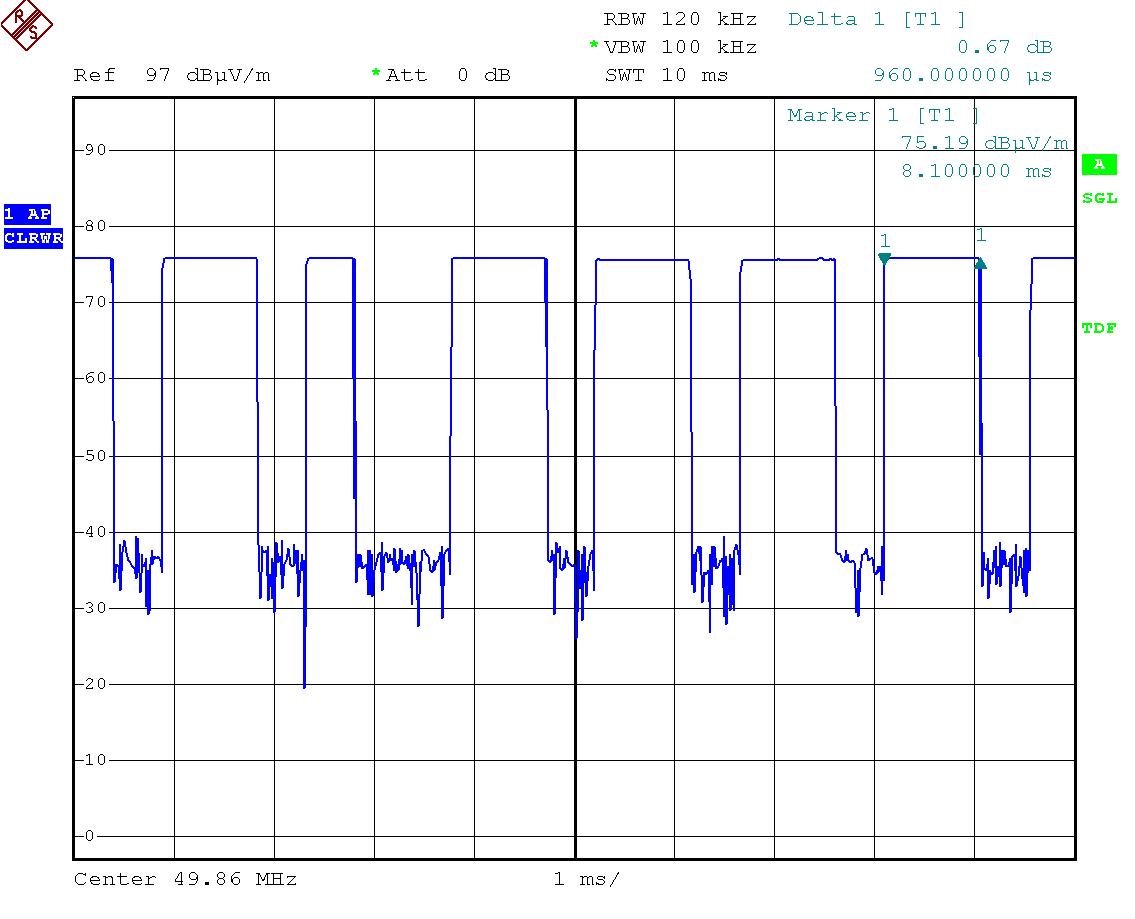Click the green asterisk beside Att
This screenshot has height=919, width=1135.
point(376,74)
